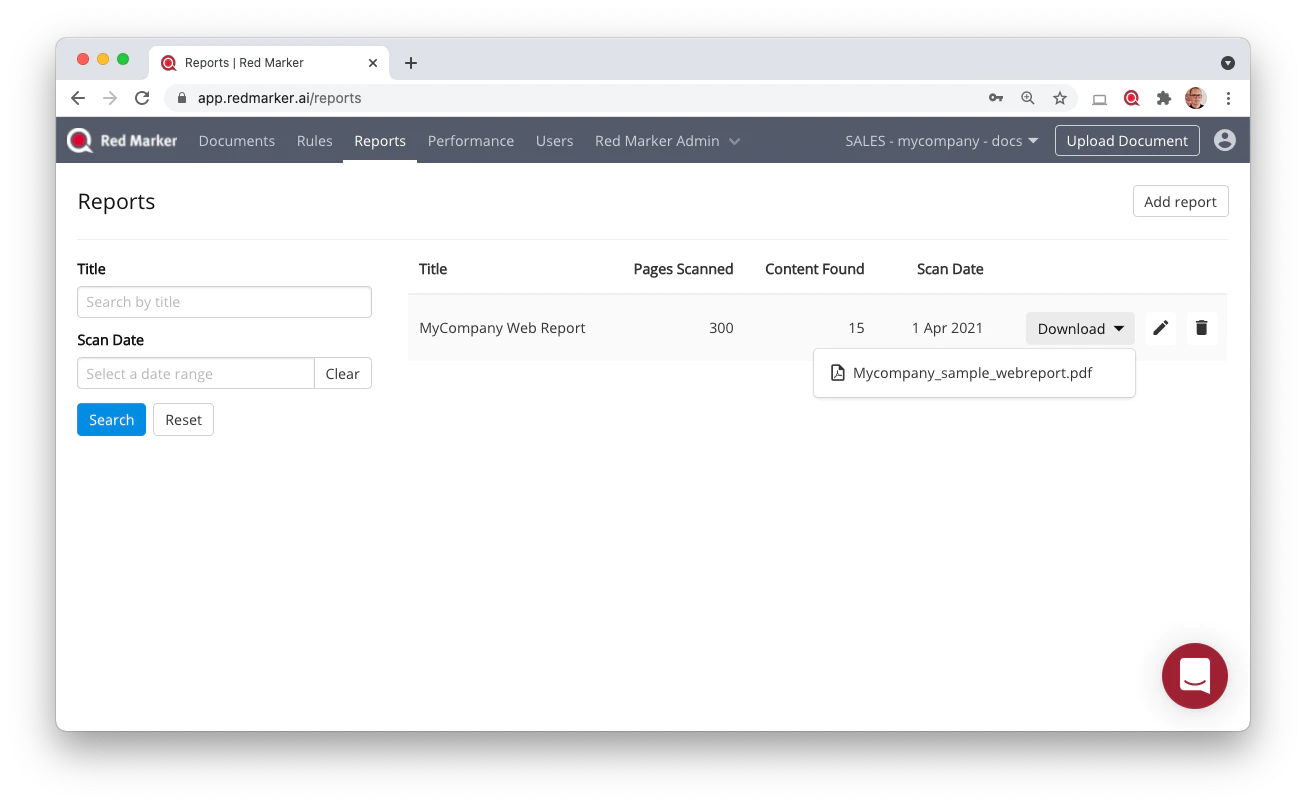Click the Add report button
1306x805 pixels.
click(x=1180, y=201)
